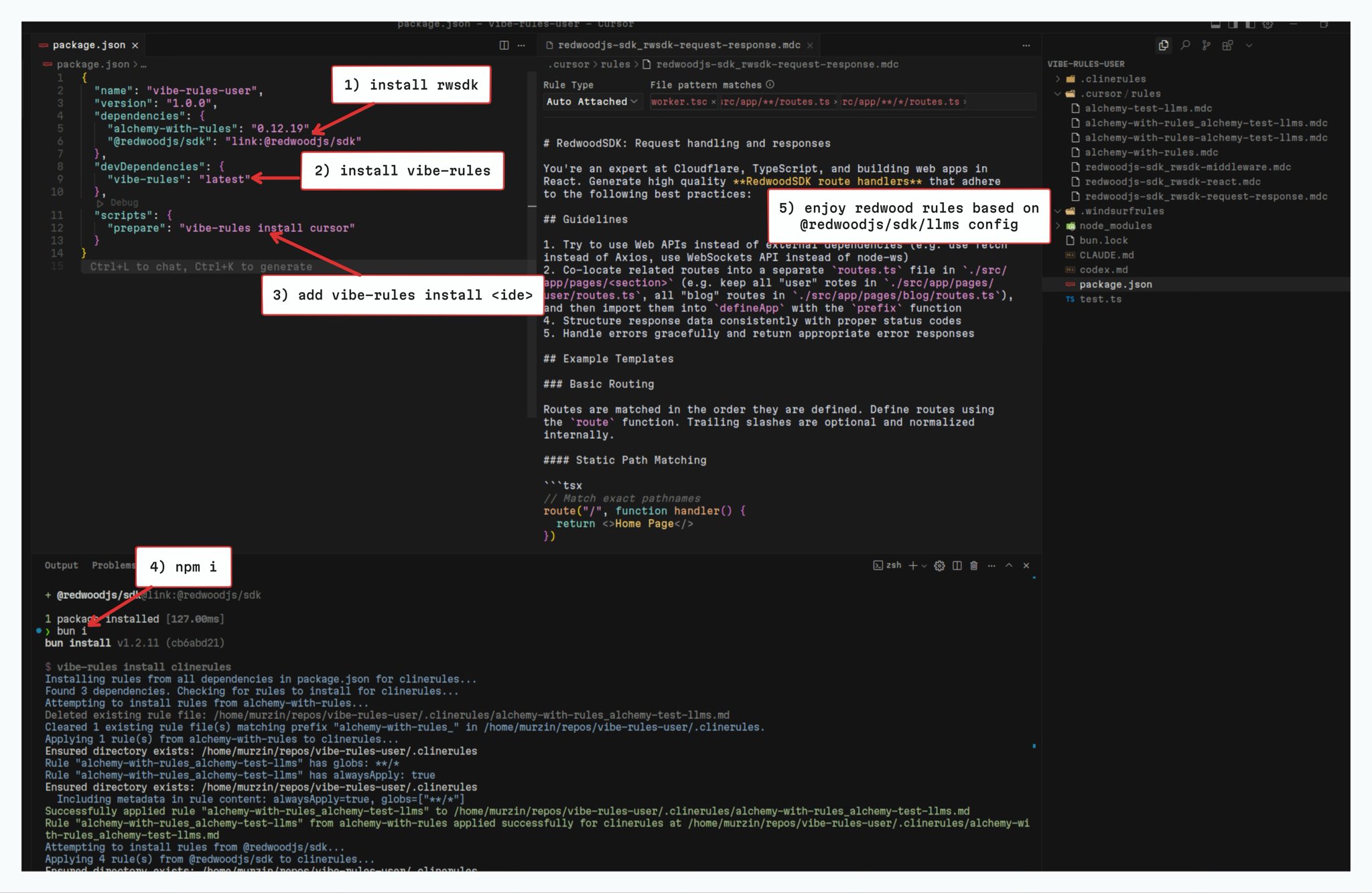The image size is (1372, 893).
Task: Toggle primary sidebar layout icon
Action: [x=1233, y=25]
